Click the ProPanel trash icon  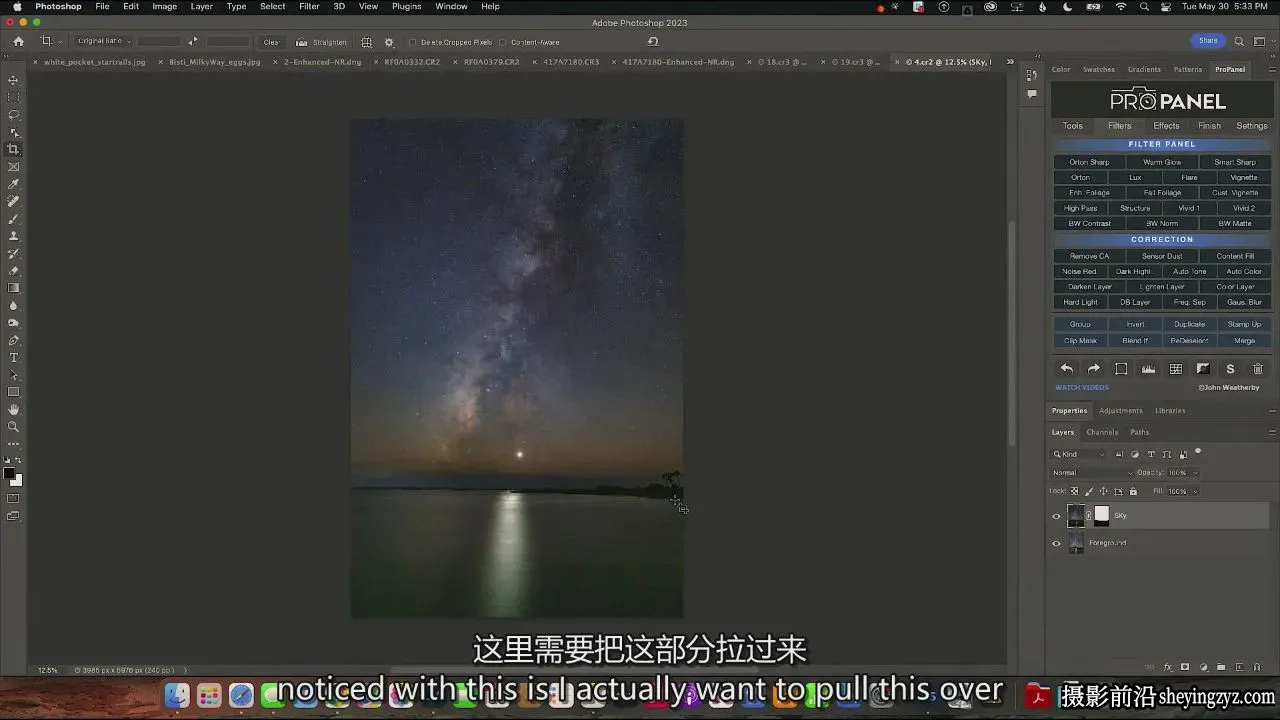(x=1258, y=369)
